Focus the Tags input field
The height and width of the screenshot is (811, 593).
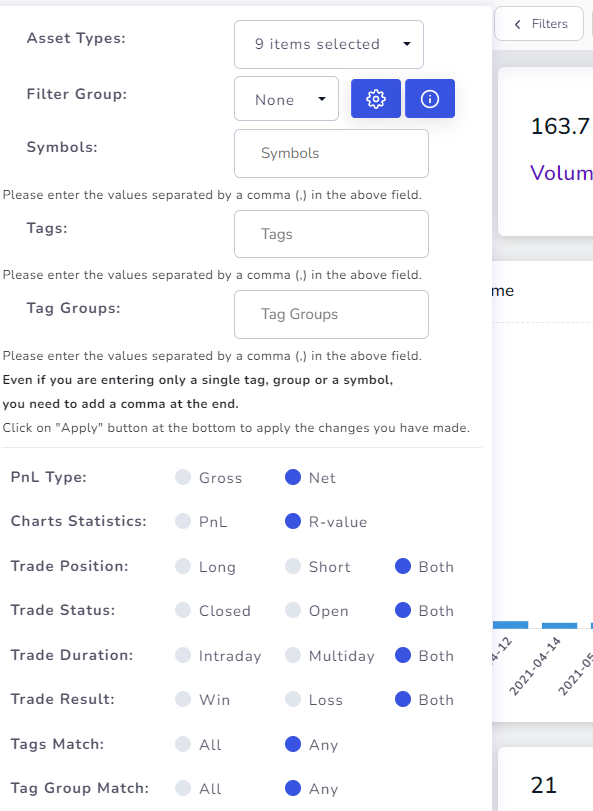(x=331, y=234)
